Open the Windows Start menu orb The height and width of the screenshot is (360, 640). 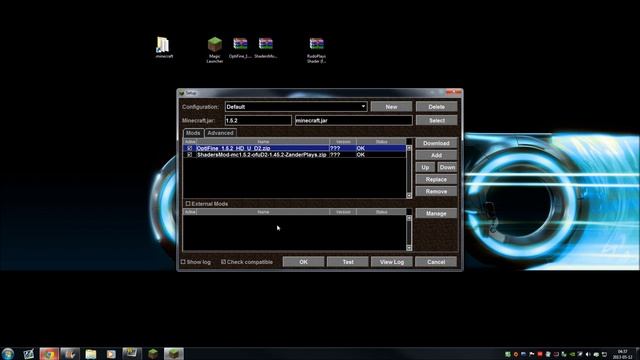point(8,353)
